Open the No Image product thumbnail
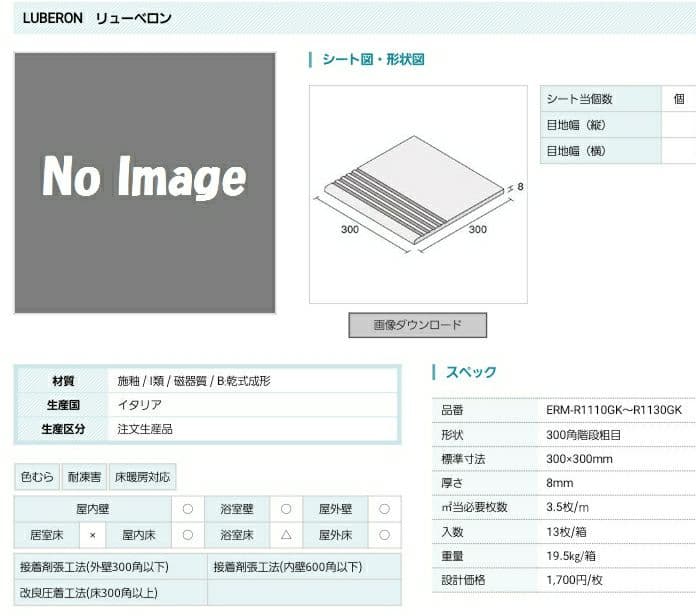The image size is (696, 616). 144,182
